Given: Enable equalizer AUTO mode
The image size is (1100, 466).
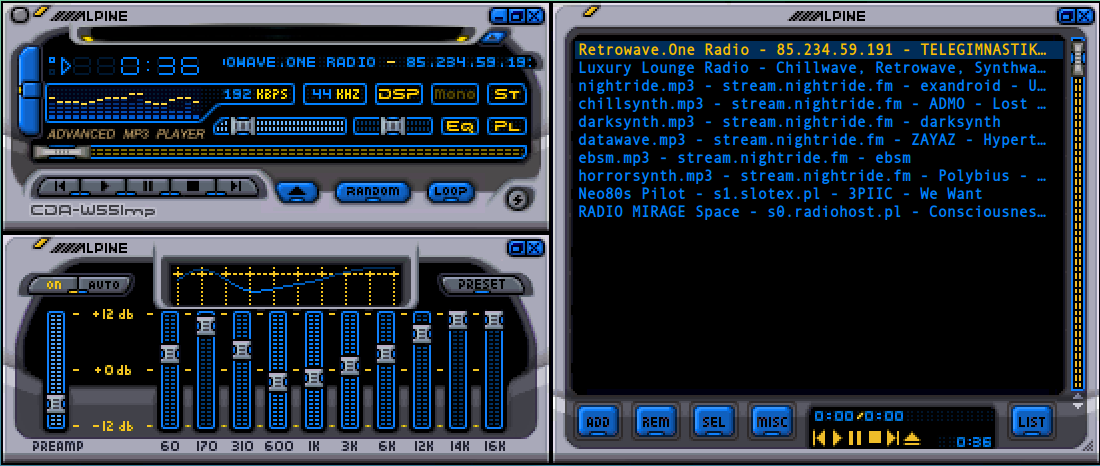Looking at the screenshot, I should pos(104,285).
